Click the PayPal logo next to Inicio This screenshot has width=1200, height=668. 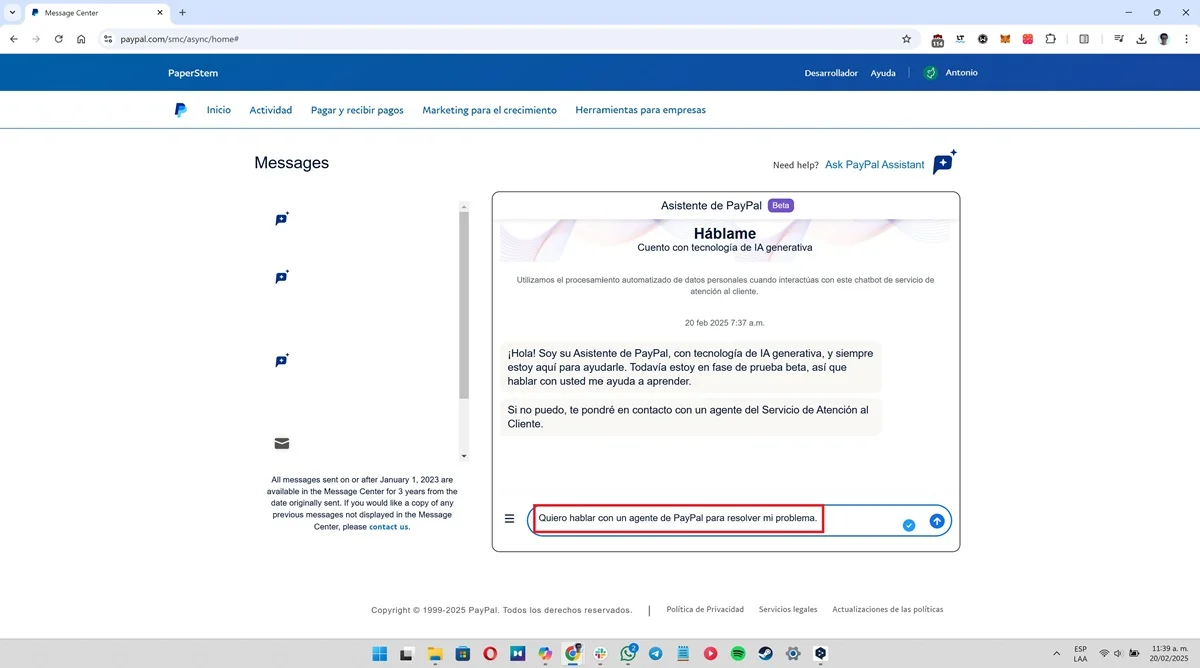click(x=180, y=110)
